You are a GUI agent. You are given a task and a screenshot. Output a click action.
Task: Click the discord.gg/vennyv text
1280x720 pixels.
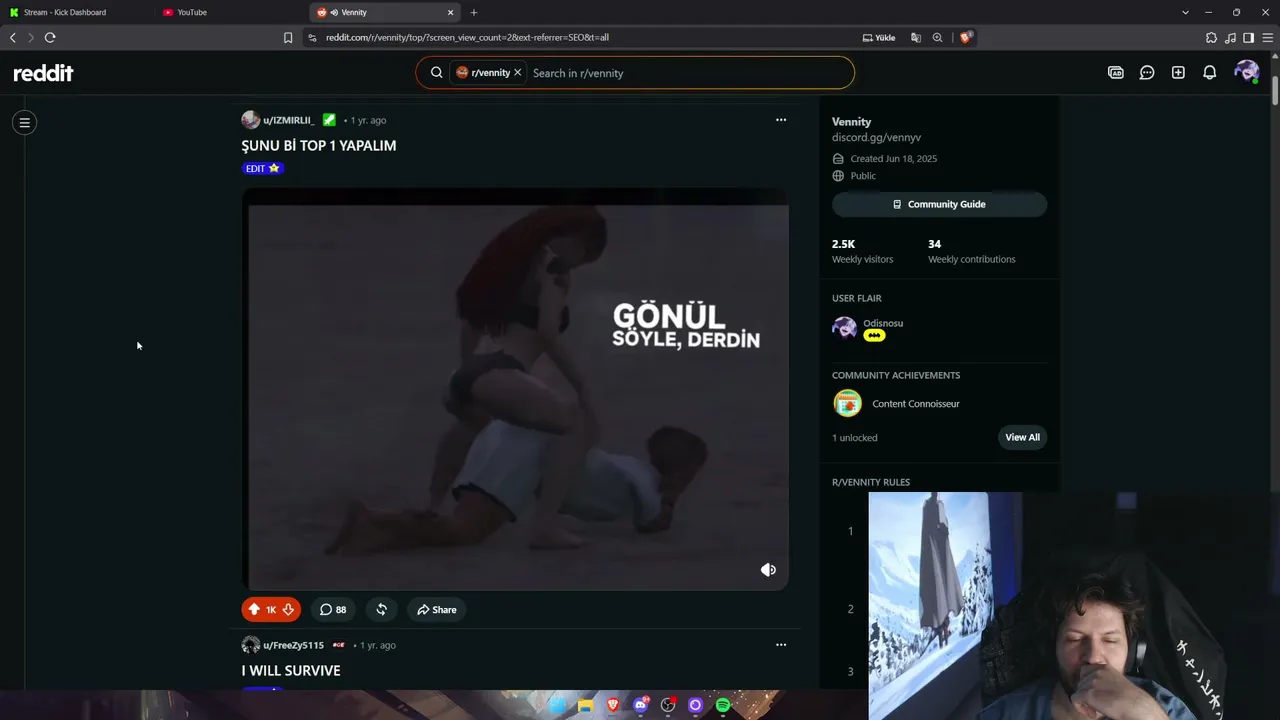coord(876,138)
